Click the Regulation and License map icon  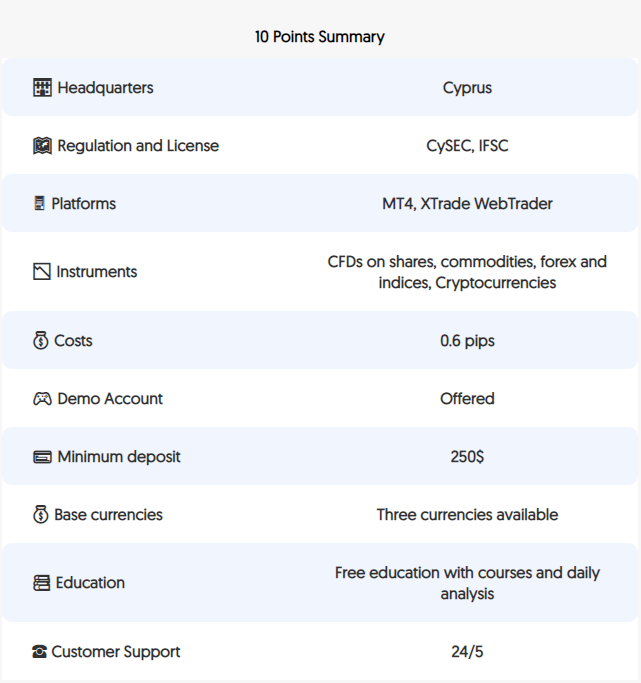point(42,145)
